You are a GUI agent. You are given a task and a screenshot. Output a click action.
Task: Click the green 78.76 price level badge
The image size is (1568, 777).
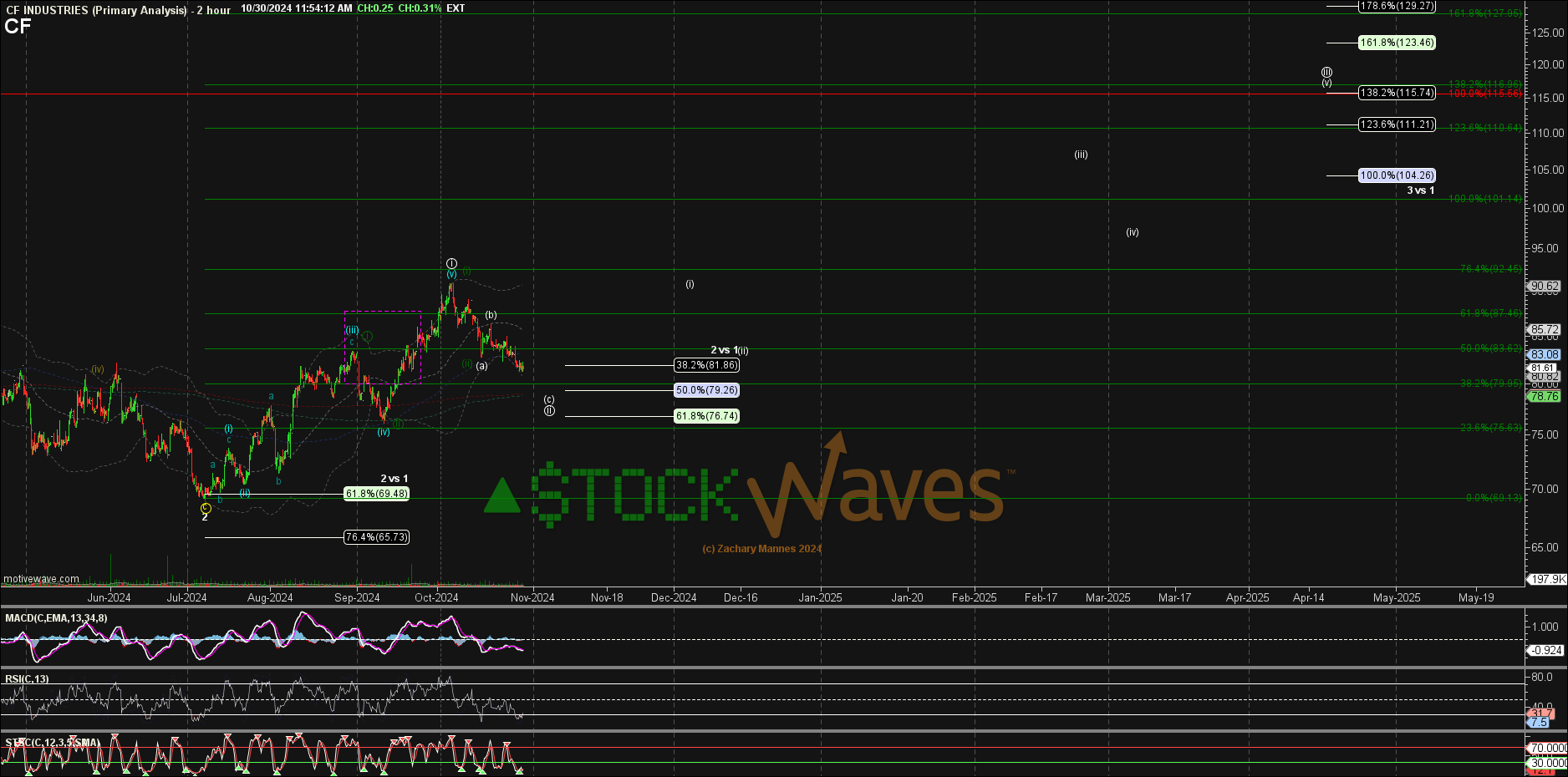point(1543,396)
